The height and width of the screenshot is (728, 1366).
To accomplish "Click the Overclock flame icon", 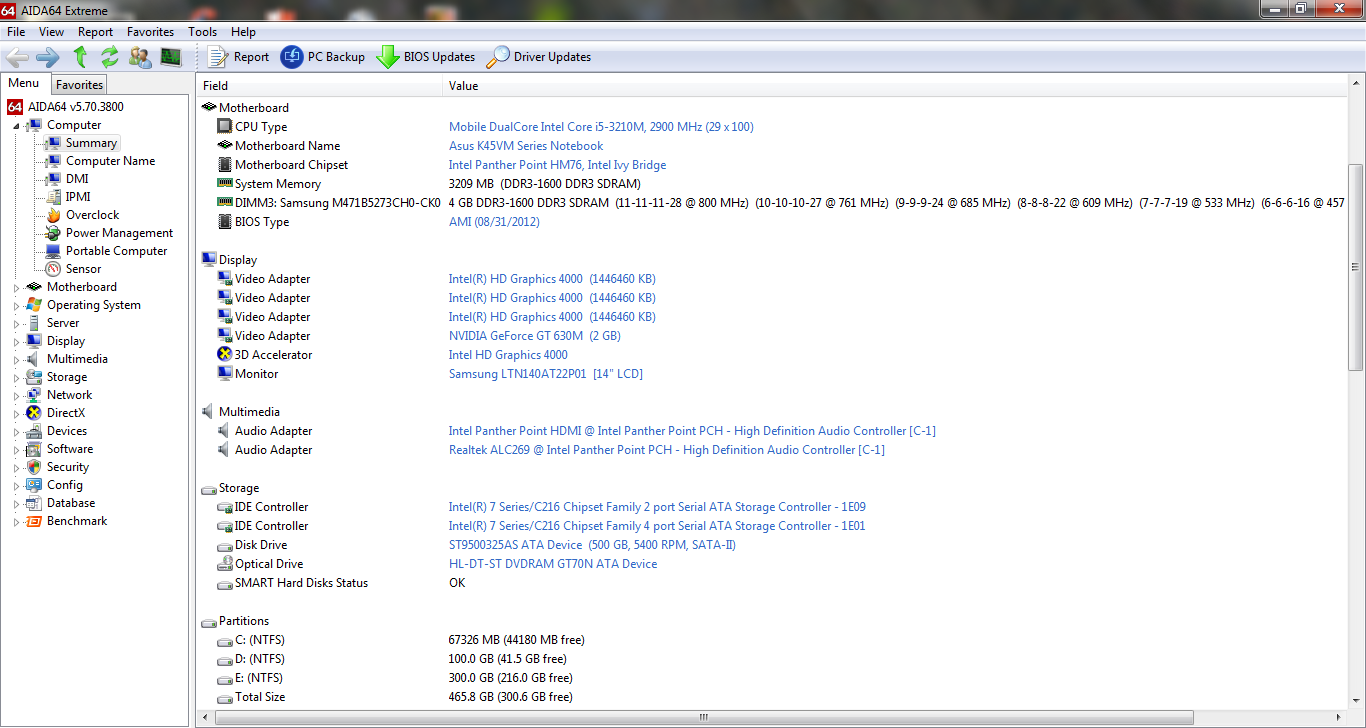I will point(53,215).
